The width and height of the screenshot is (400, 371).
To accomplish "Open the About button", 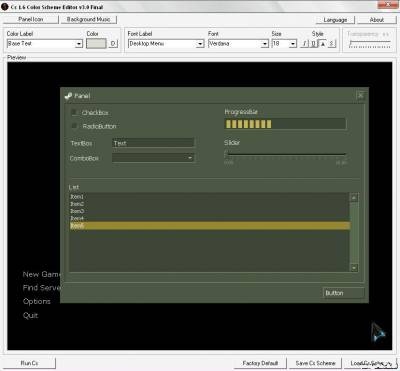I will 377,20.
